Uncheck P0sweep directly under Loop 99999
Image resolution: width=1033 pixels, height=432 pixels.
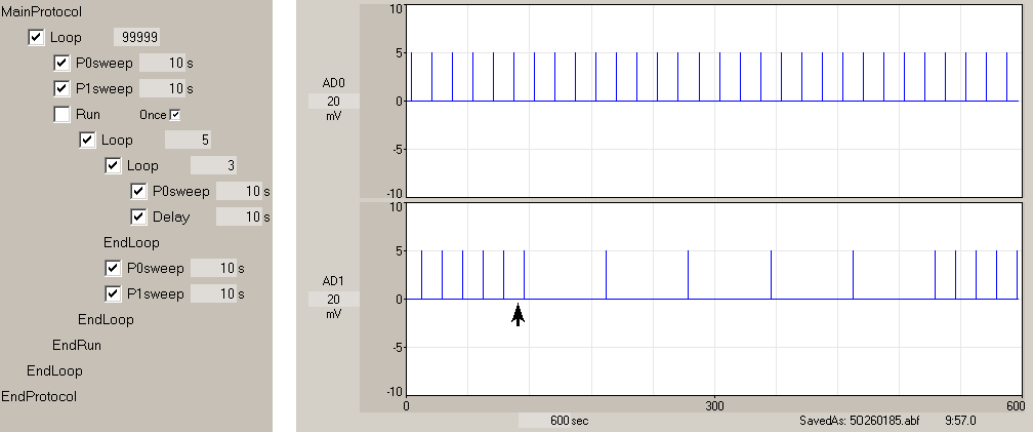(x=61, y=63)
